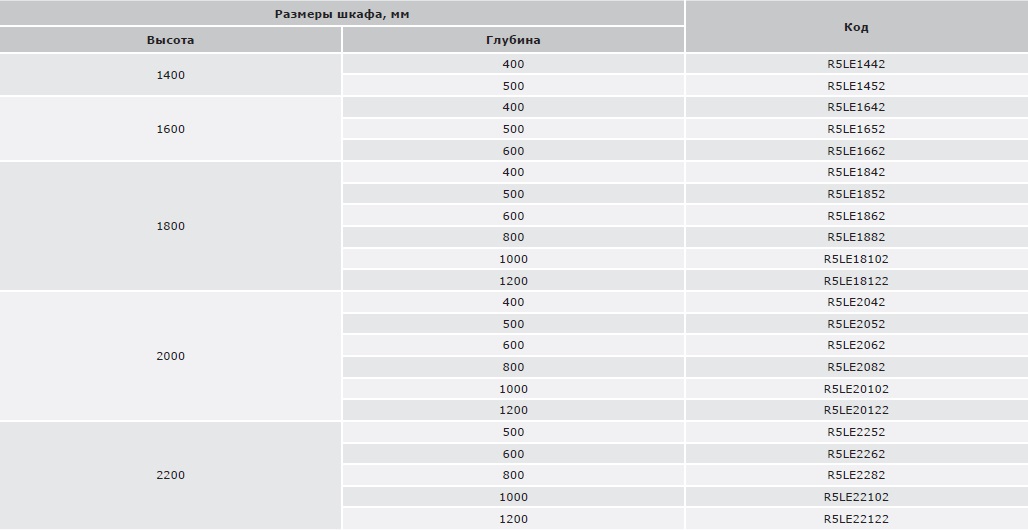Select the R5LE2282 code cell
1028x530 pixels.
tap(856, 475)
